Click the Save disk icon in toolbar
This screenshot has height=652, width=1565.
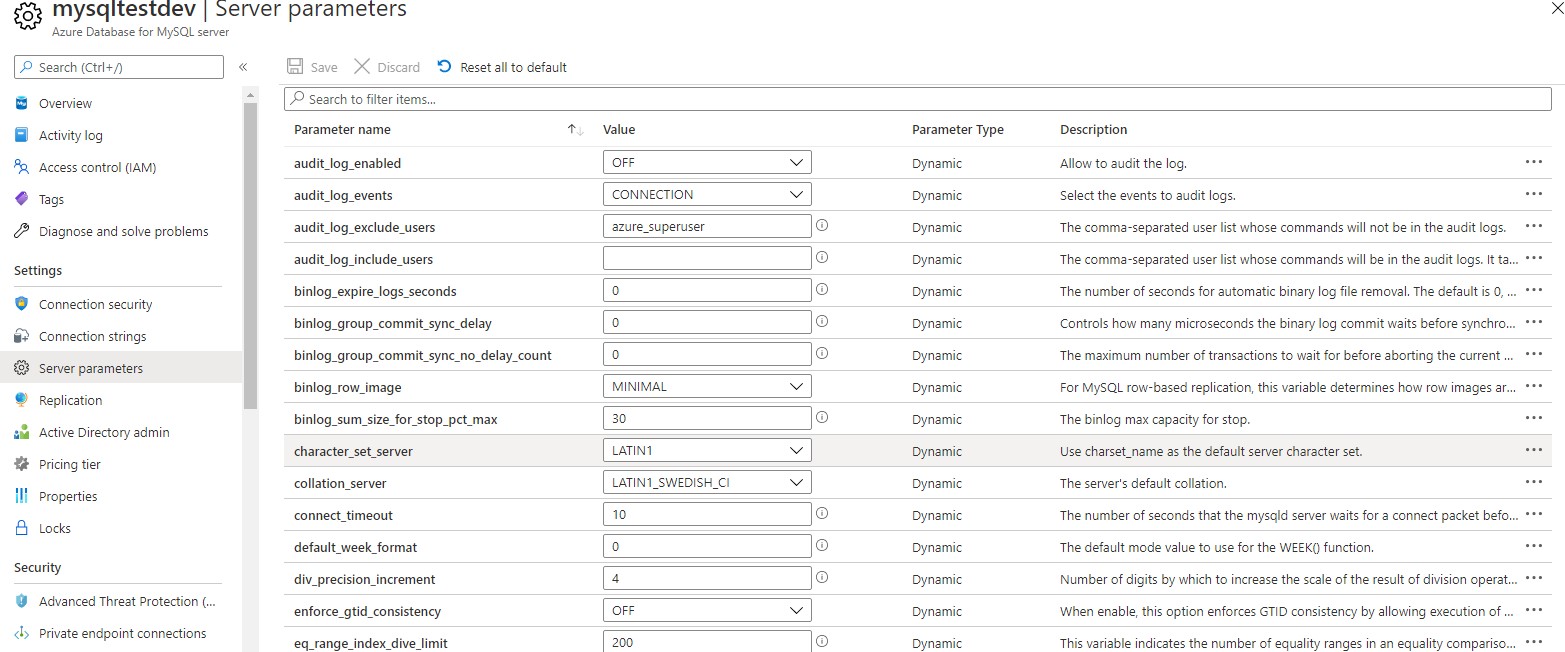coord(294,67)
